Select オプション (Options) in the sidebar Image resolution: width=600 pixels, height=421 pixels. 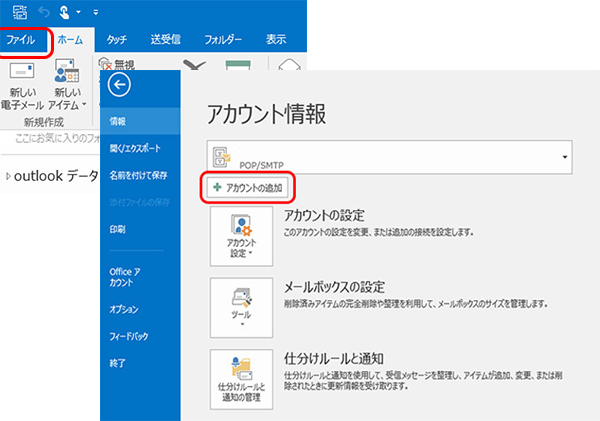pyautogui.click(x=124, y=309)
